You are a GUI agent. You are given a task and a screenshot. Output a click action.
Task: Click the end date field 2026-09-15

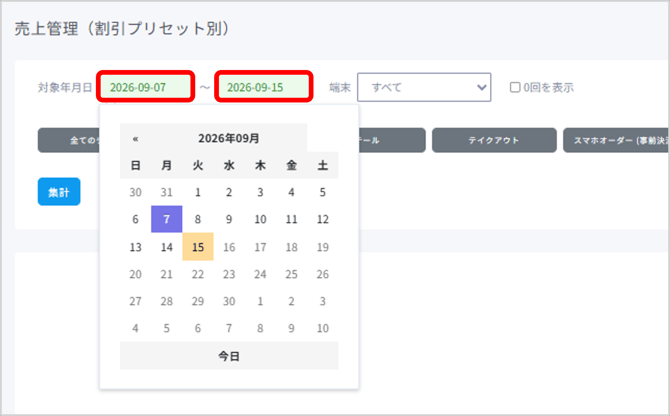click(264, 87)
